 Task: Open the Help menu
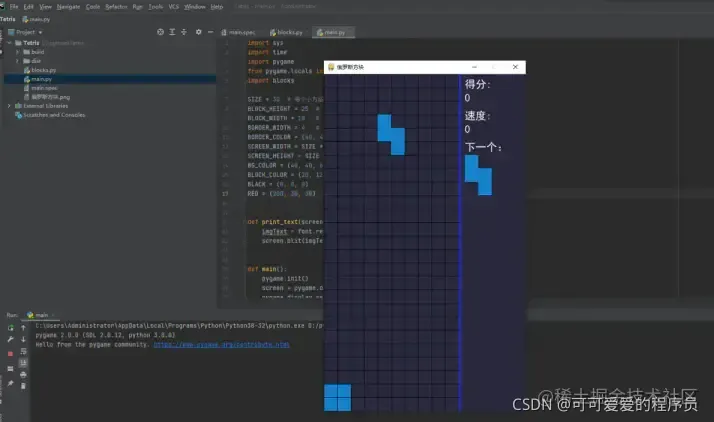tap(217, 7)
